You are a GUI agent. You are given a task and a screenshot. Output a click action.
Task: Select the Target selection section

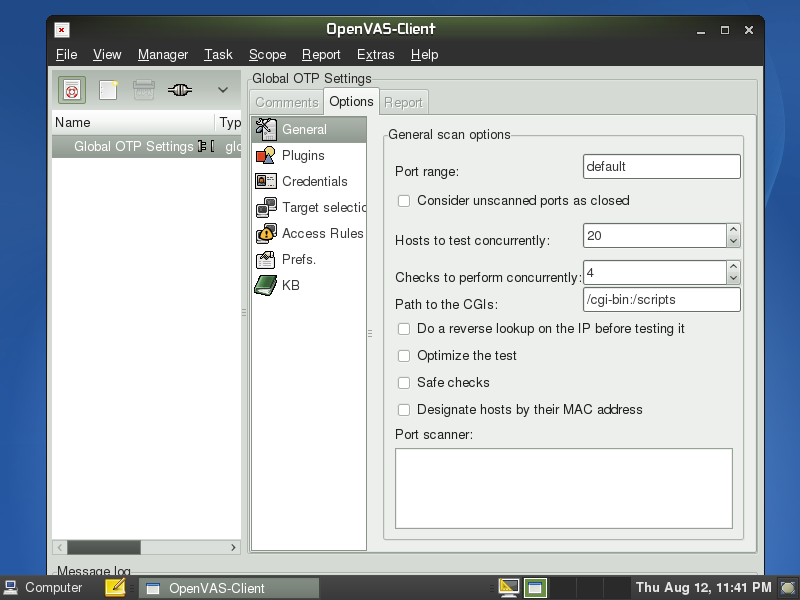[324, 207]
